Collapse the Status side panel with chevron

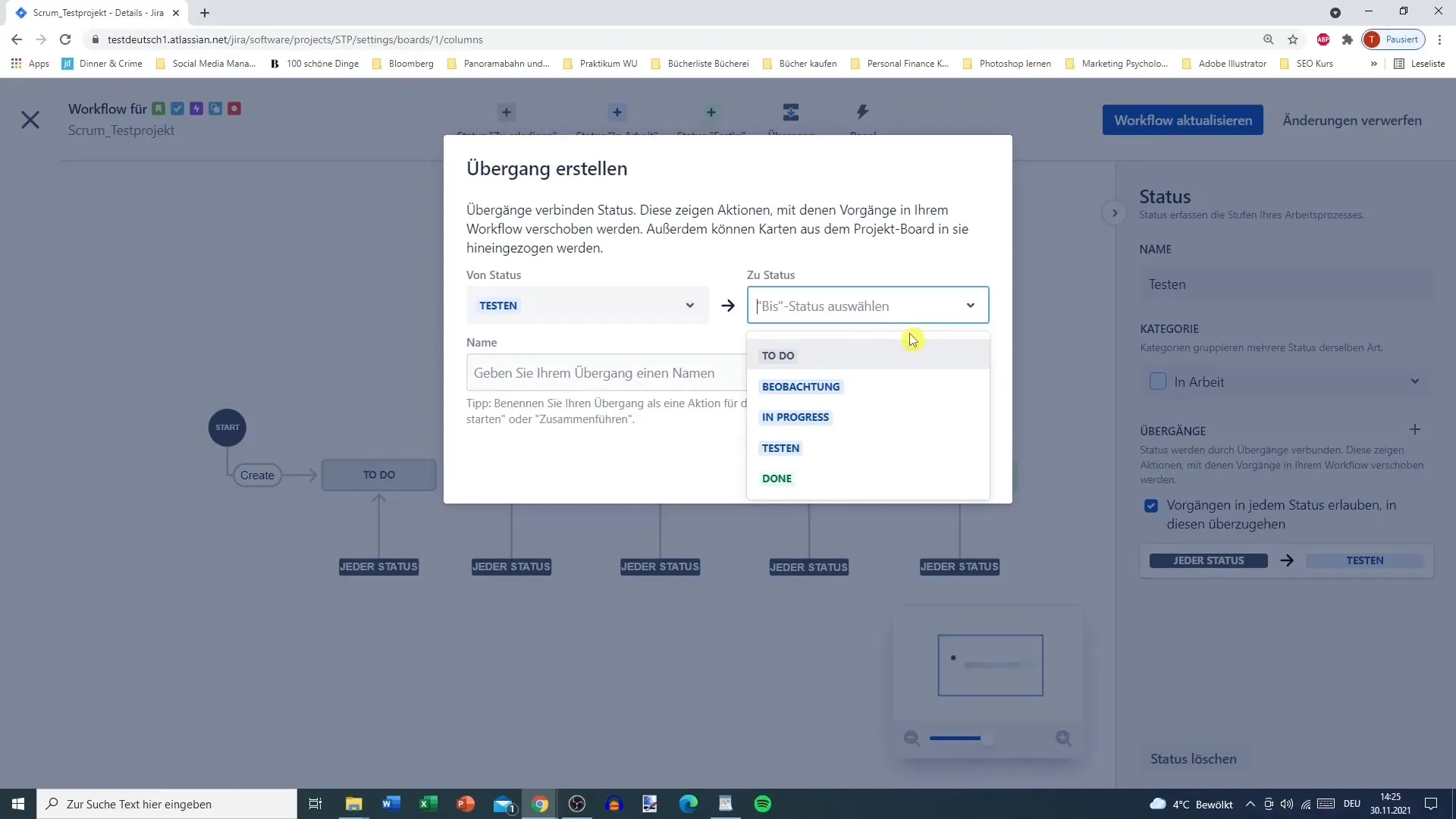[x=1114, y=213]
